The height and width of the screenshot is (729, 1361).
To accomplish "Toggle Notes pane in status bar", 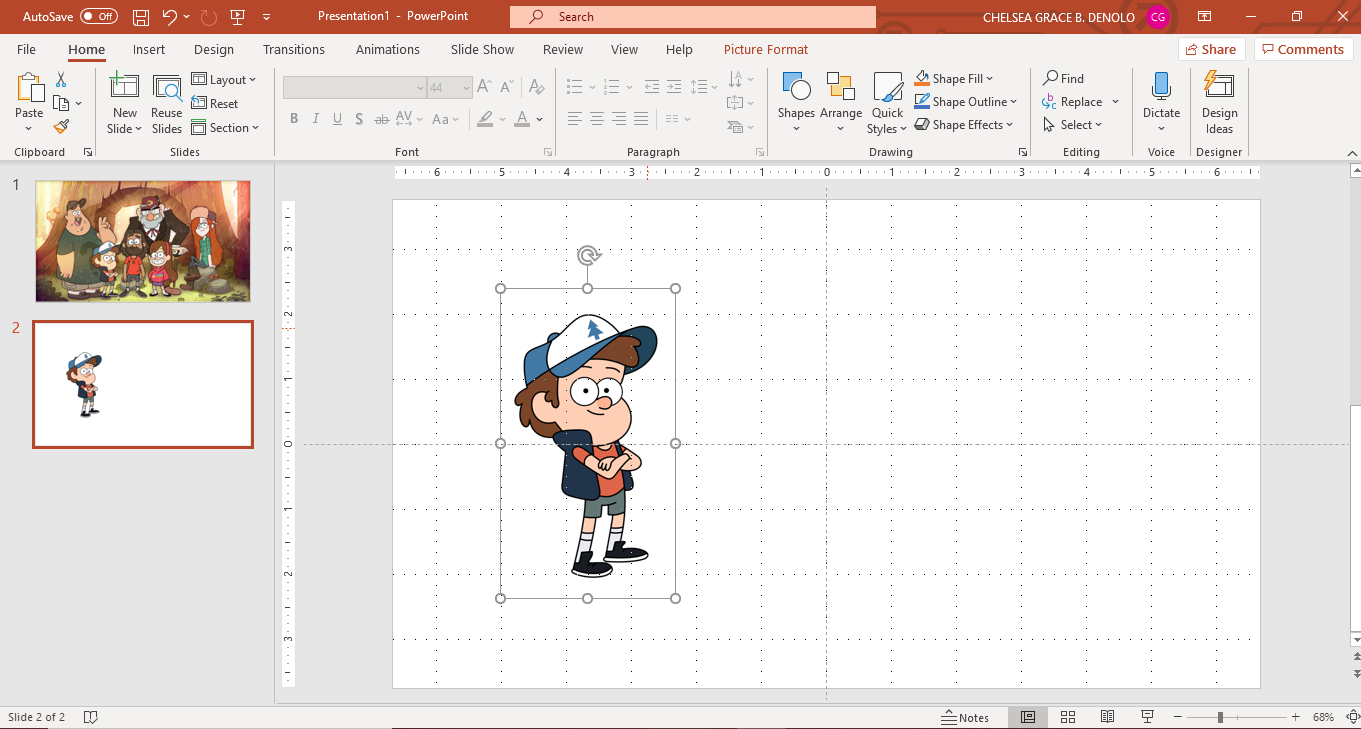I will [965, 717].
